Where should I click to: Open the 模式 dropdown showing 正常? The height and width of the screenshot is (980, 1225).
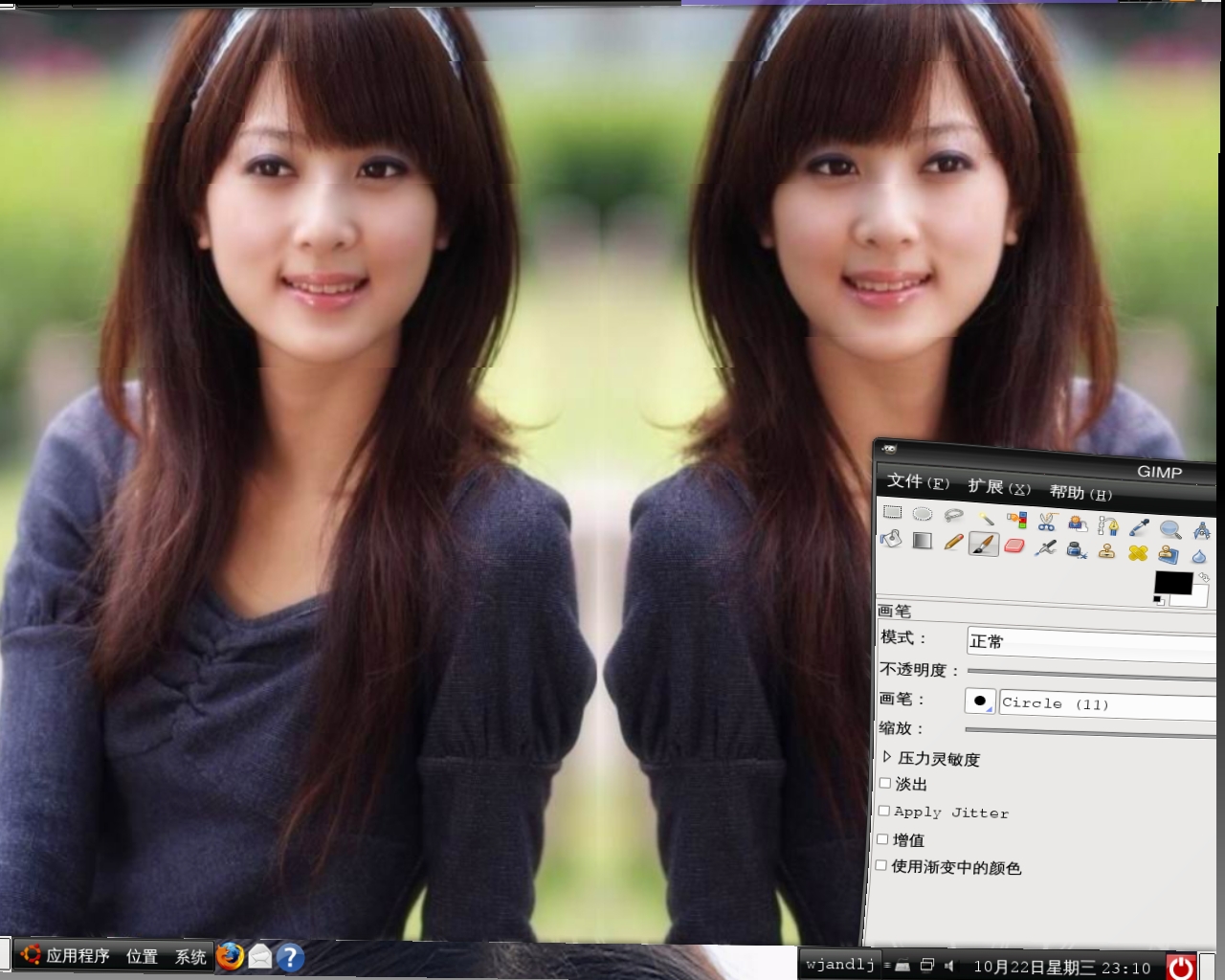click(x=1091, y=643)
